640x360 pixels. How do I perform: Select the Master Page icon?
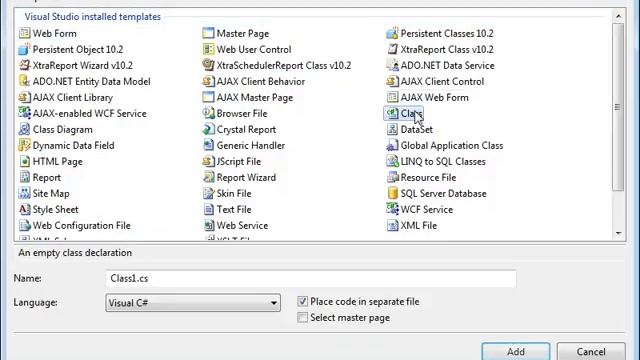pos(208,33)
